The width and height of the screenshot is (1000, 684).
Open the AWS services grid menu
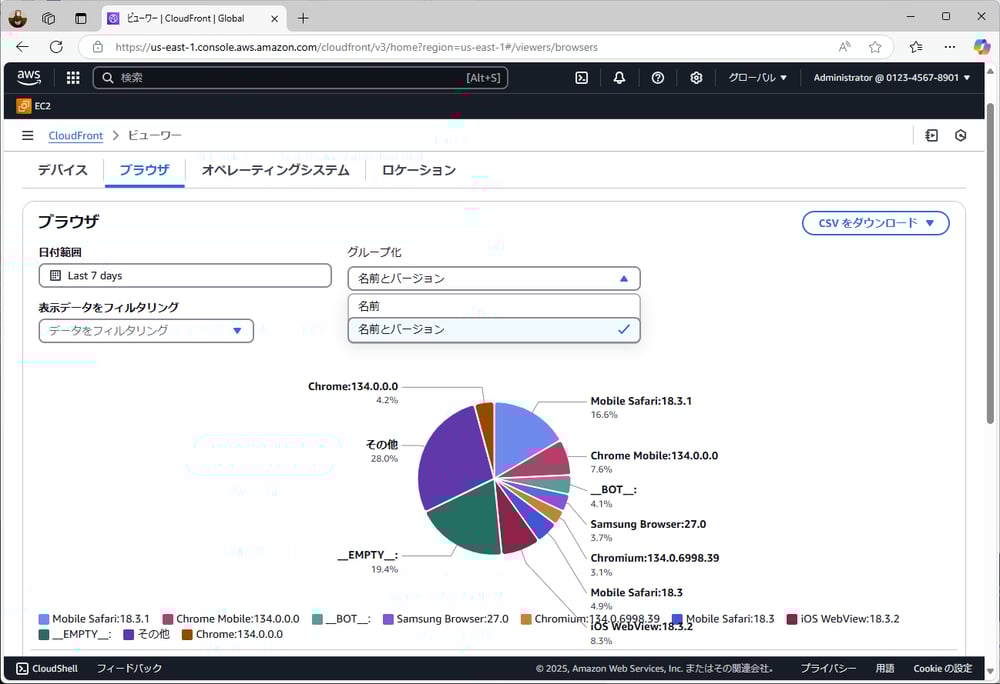coord(73,78)
